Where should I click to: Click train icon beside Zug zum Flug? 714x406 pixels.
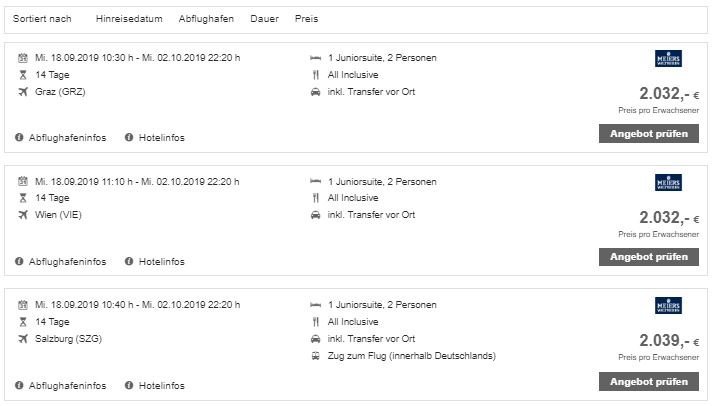[x=316, y=356]
